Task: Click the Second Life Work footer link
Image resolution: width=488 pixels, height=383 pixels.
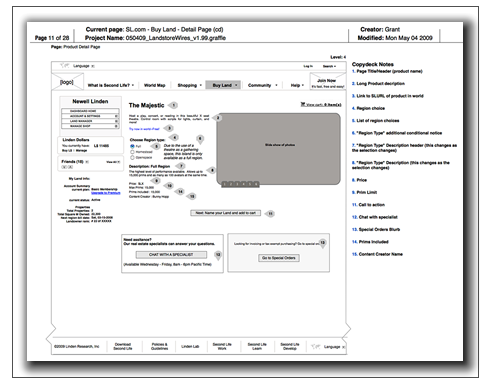Action: pos(222,346)
